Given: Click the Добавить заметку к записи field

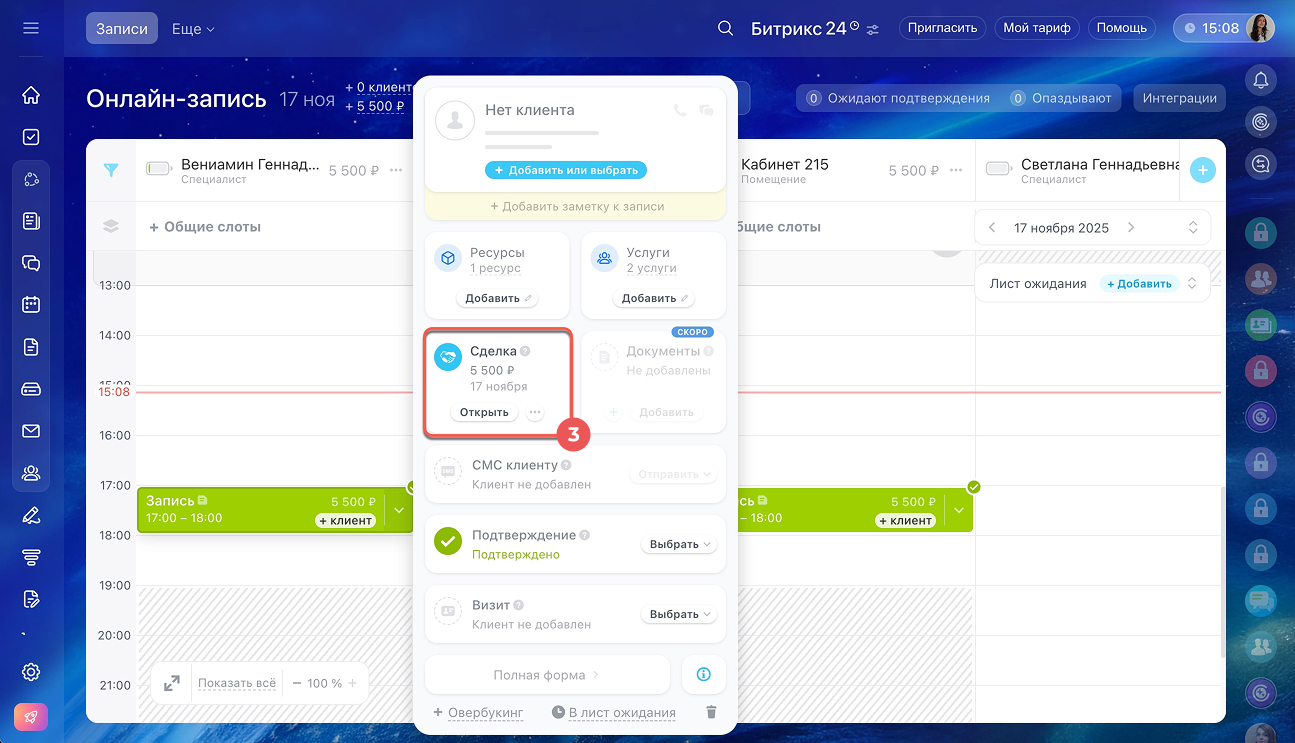Looking at the screenshot, I should coord(576,206).
